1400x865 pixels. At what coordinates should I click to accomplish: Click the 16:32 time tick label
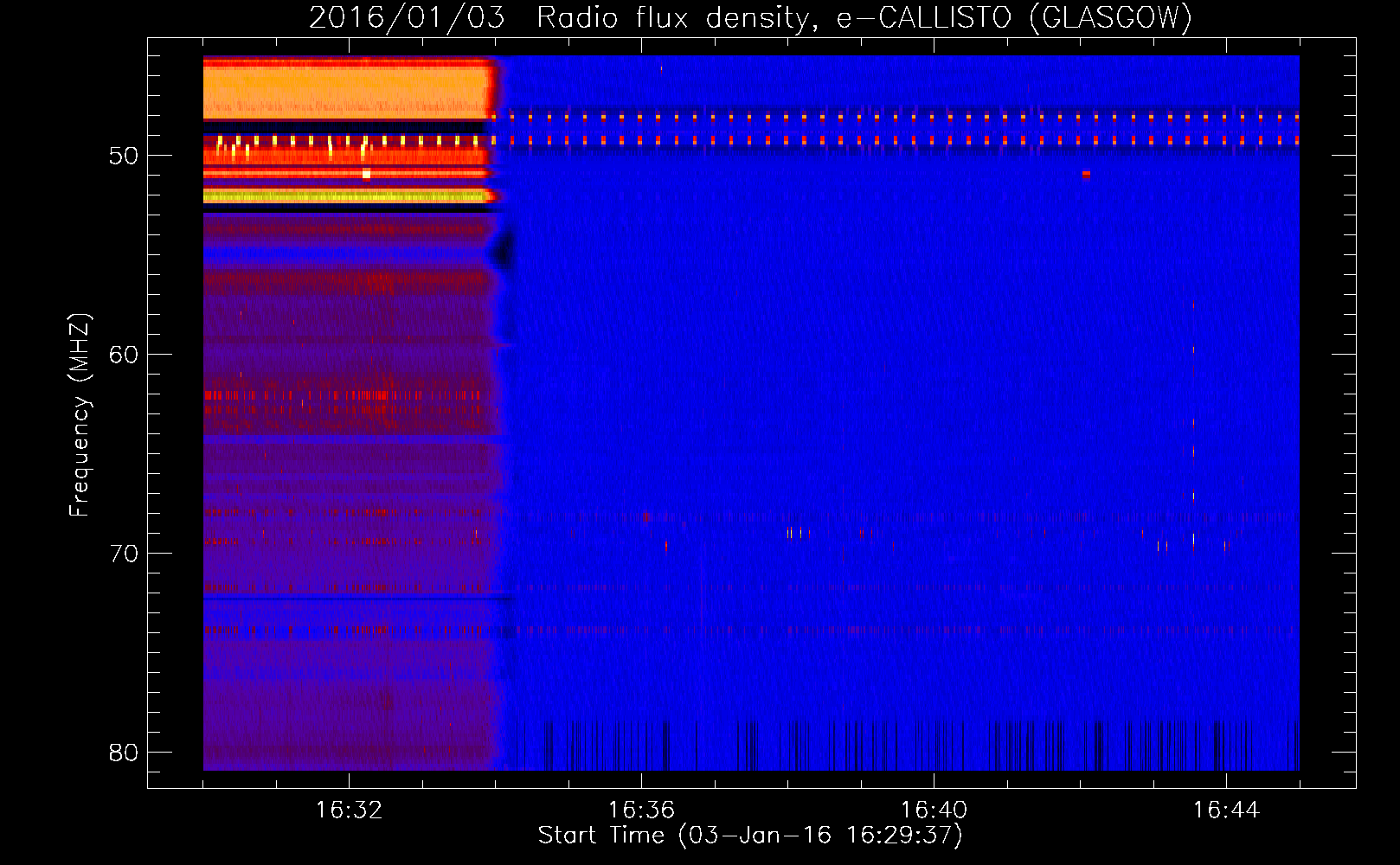[349, 811]
